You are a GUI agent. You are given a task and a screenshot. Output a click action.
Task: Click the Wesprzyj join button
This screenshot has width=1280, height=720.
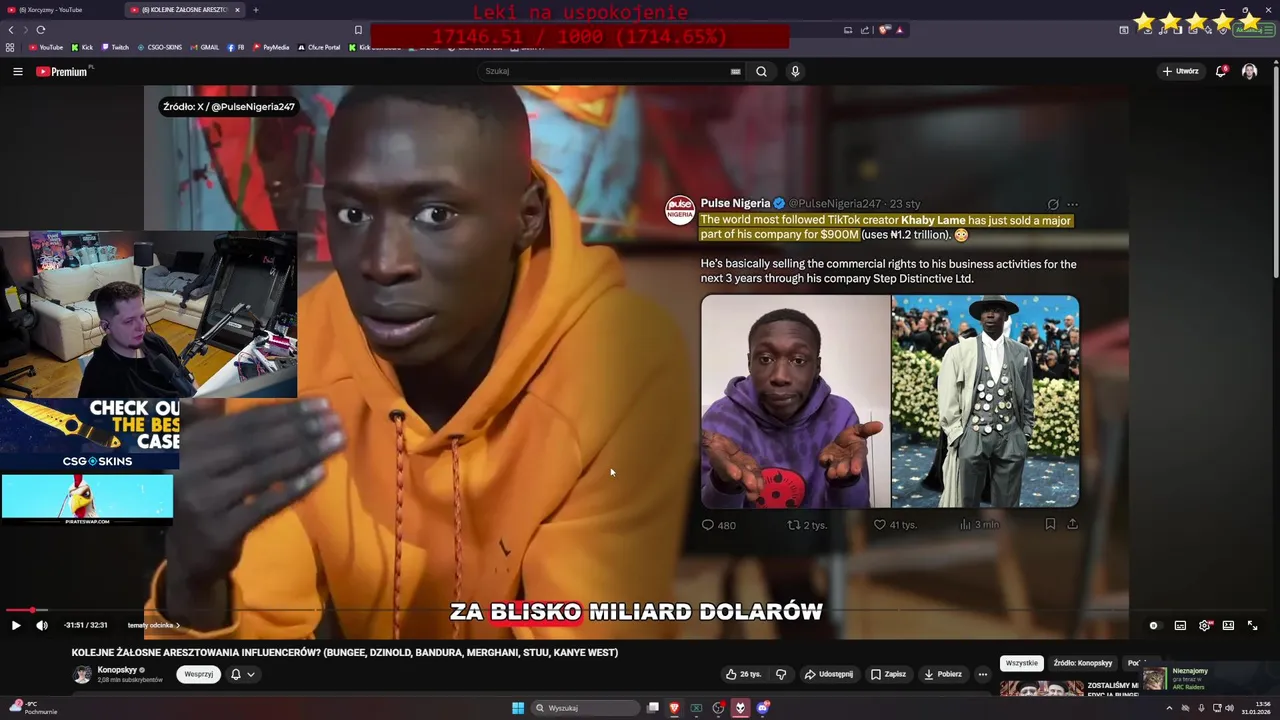click(x=198, y=674)
